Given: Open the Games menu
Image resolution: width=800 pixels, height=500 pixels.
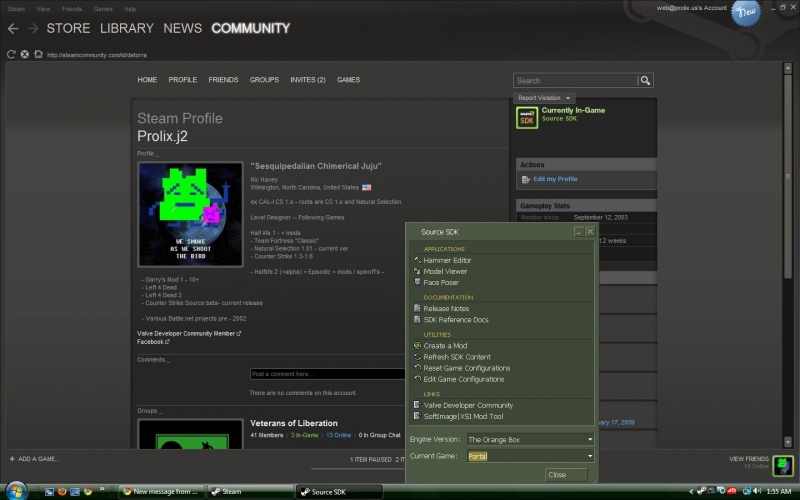Looking at the screenshot, I should [x=103, y=9].
